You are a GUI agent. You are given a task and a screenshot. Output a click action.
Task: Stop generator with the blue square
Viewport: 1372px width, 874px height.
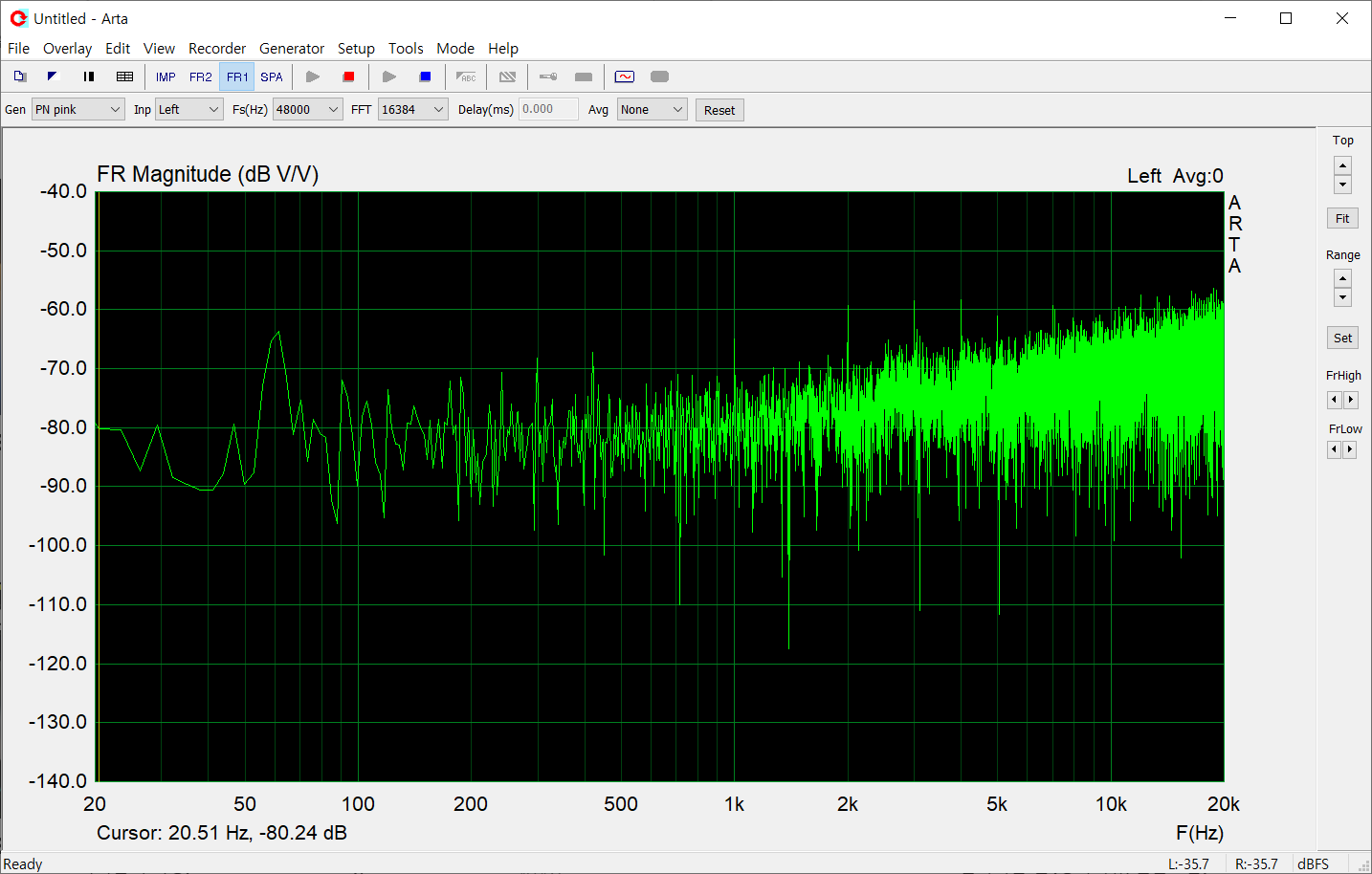425,76
